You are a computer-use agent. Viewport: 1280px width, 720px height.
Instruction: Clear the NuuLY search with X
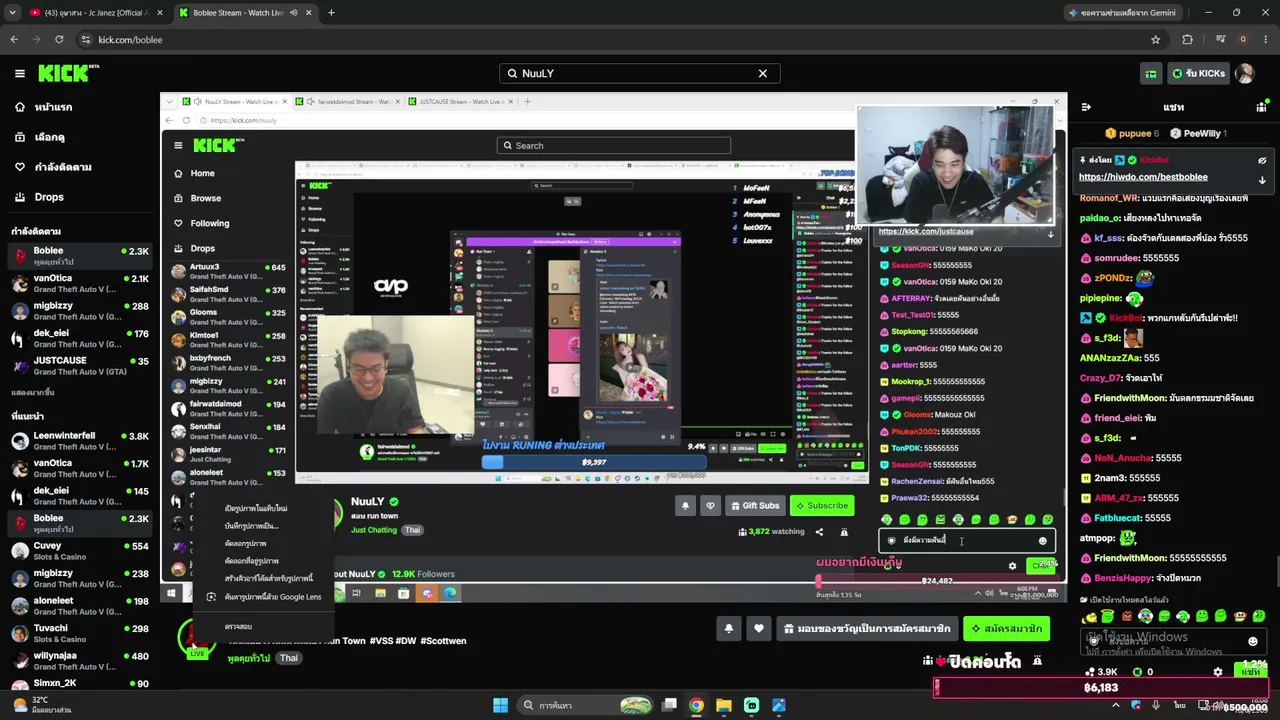(762, 73)
